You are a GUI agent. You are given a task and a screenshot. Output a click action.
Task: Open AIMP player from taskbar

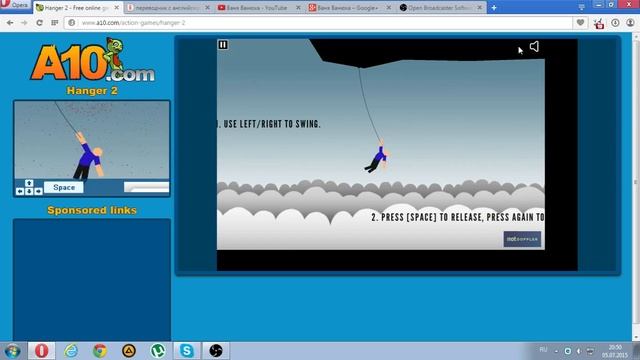(x=129, y=351)
